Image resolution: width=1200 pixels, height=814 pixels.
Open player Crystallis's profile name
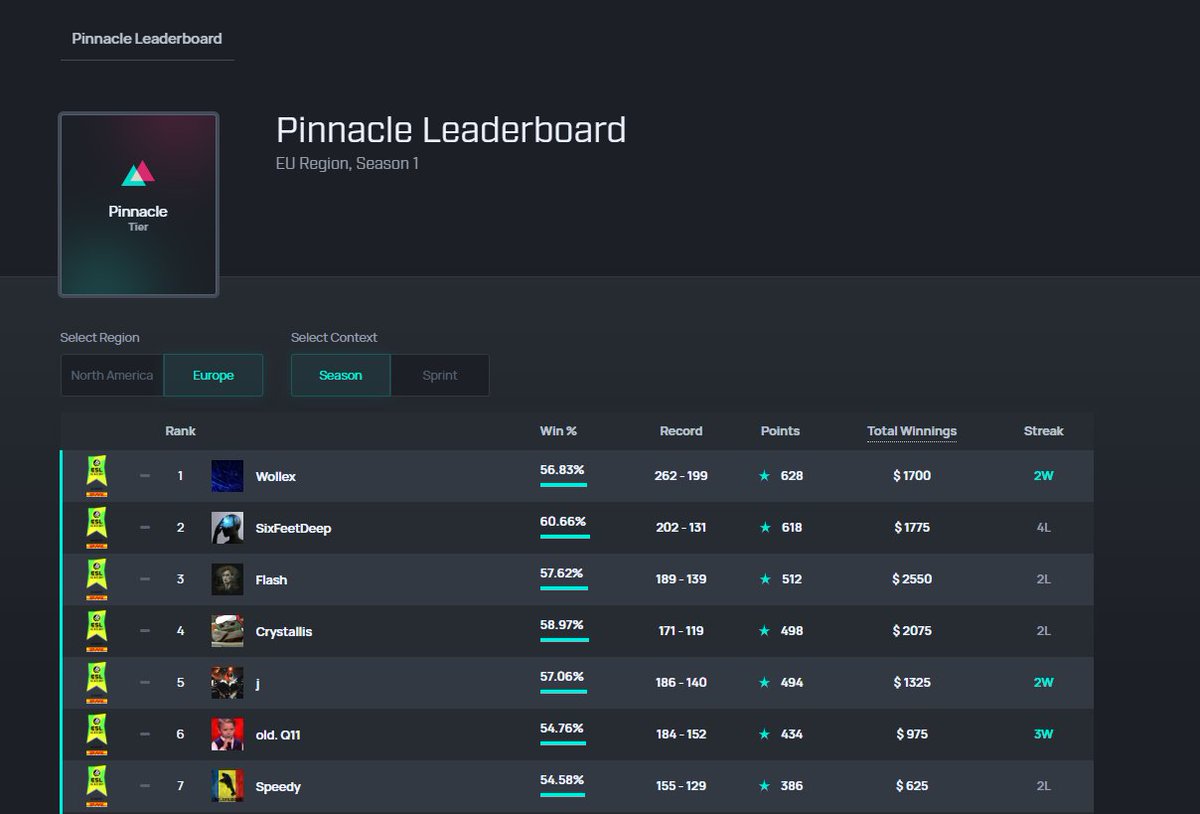(x=284, y=632)
